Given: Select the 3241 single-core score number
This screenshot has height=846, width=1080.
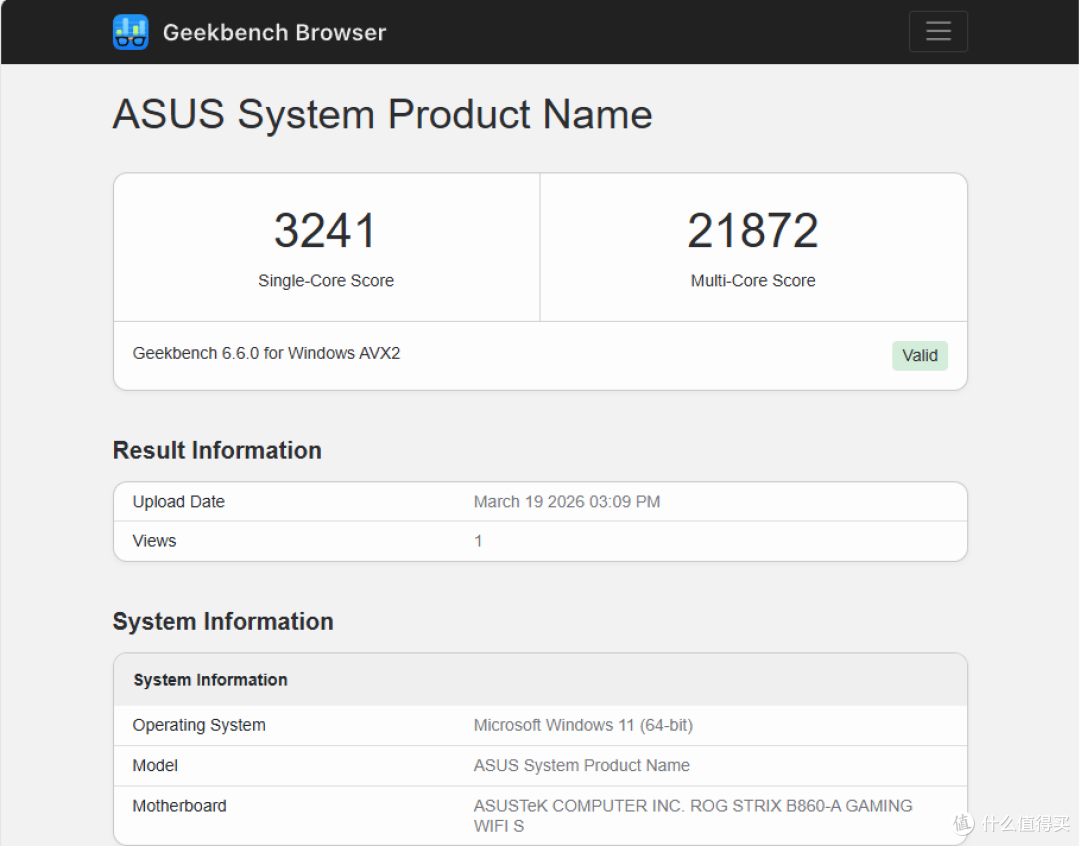Looking at the screenshot, I should coord(325,230).
